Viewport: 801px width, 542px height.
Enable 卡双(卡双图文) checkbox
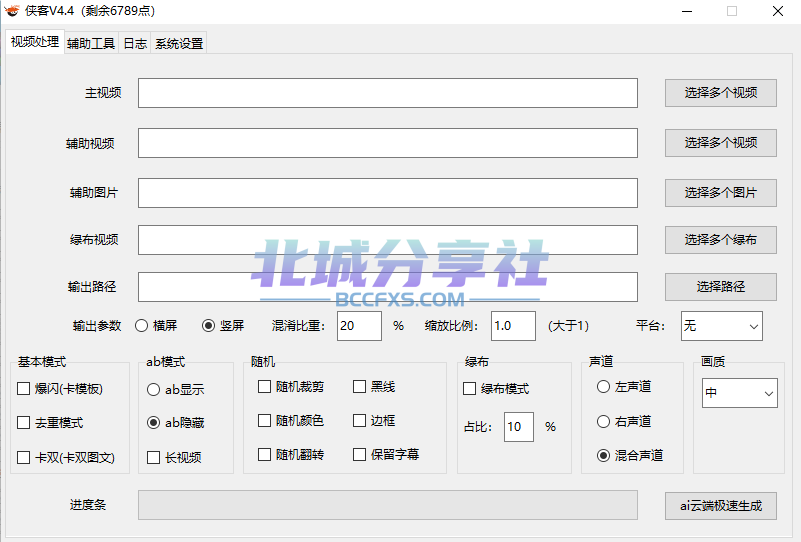click(23, 457)
